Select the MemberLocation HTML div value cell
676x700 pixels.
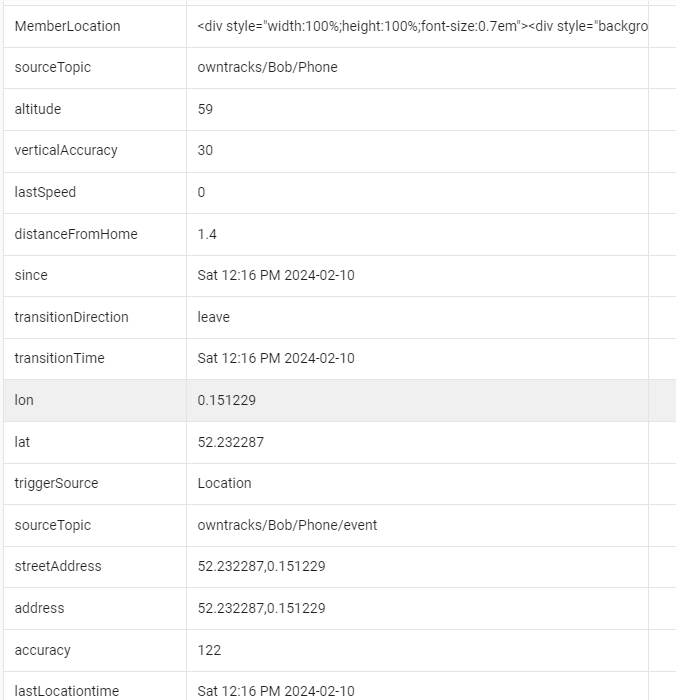point(422,26)
